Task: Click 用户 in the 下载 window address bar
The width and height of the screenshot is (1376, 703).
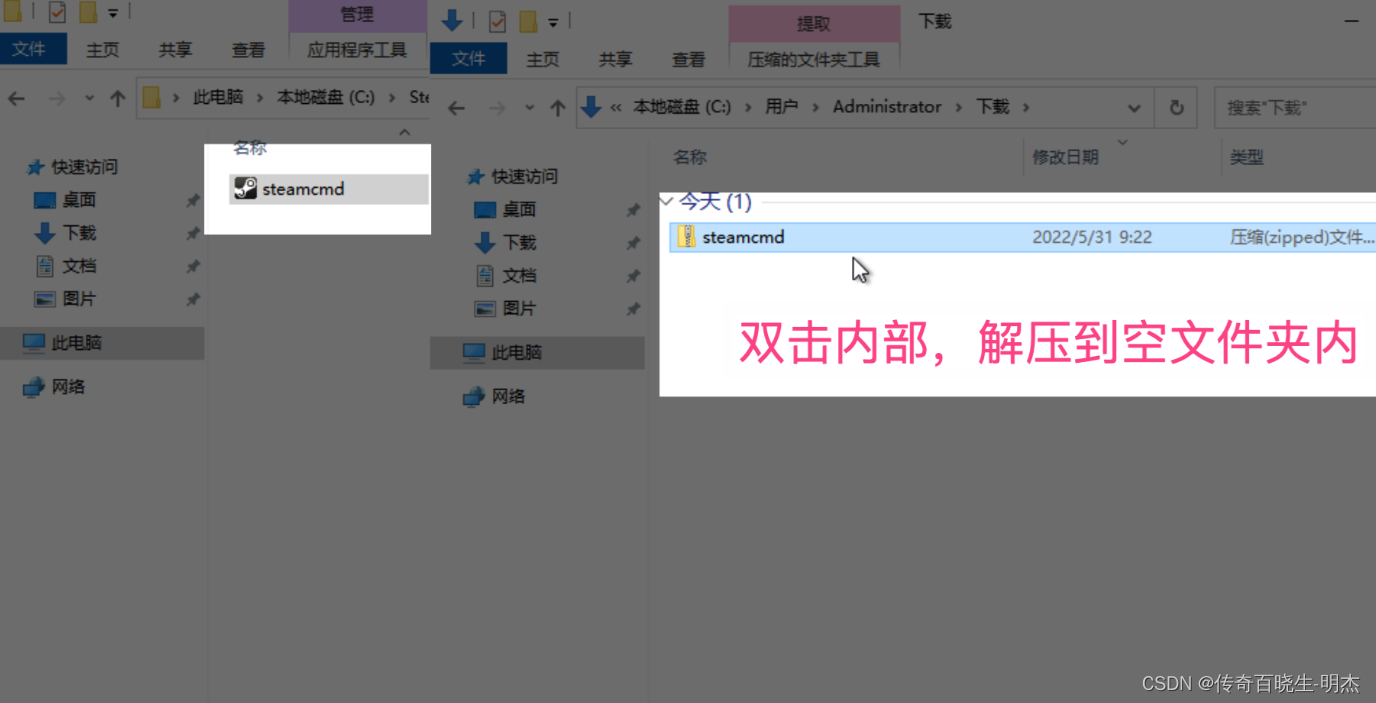Action: pos(782,107)
